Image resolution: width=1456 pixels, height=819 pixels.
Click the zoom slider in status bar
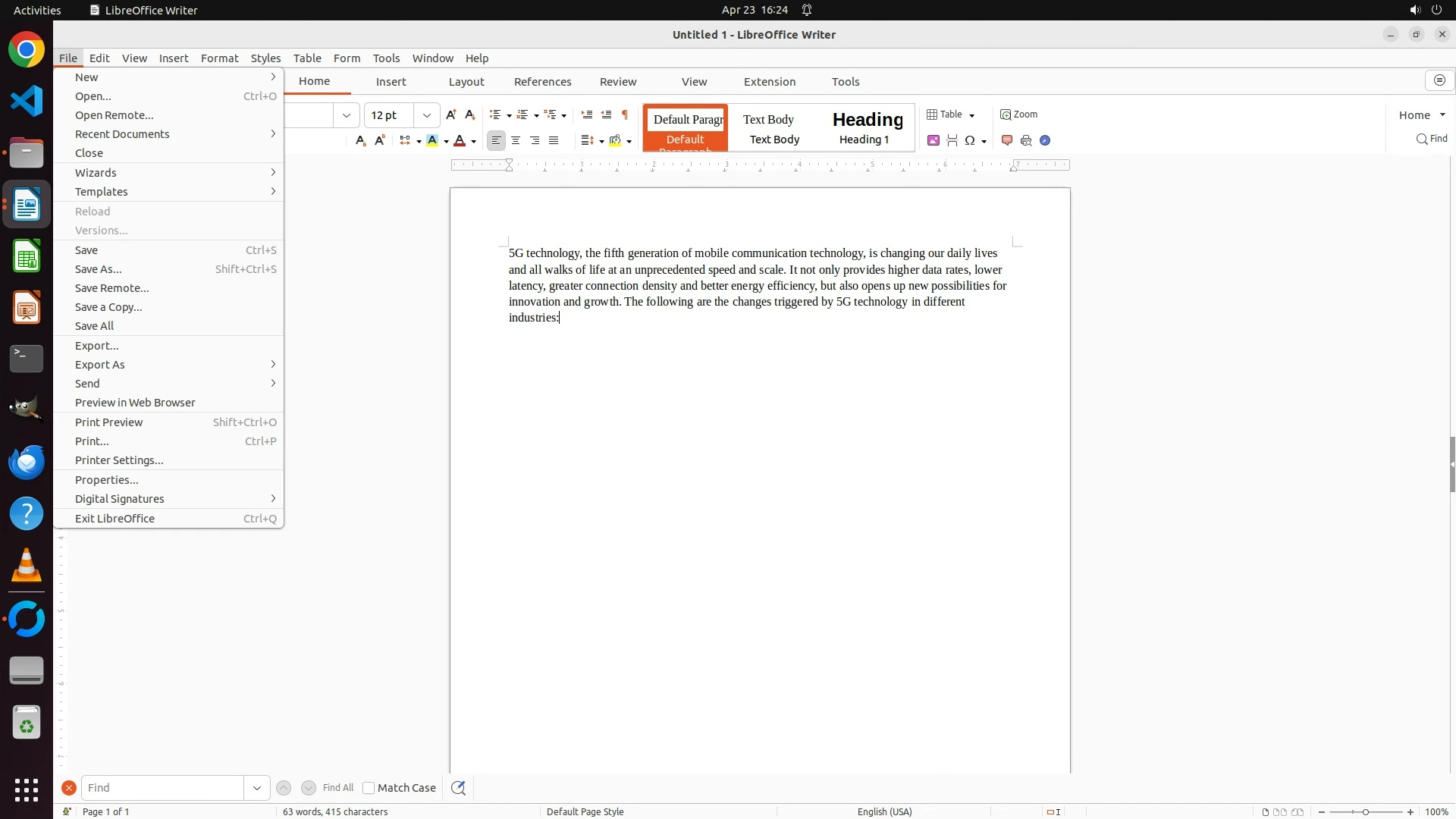tap(1366, 812)
